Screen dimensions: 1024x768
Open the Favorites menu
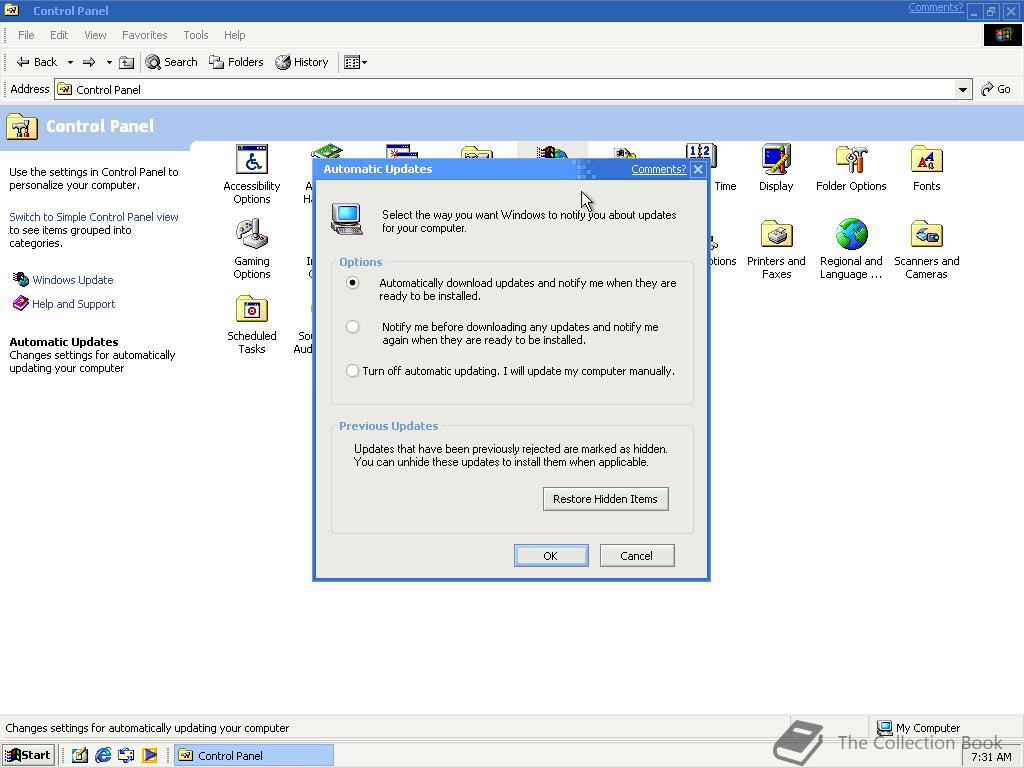(x=144, y=35)
